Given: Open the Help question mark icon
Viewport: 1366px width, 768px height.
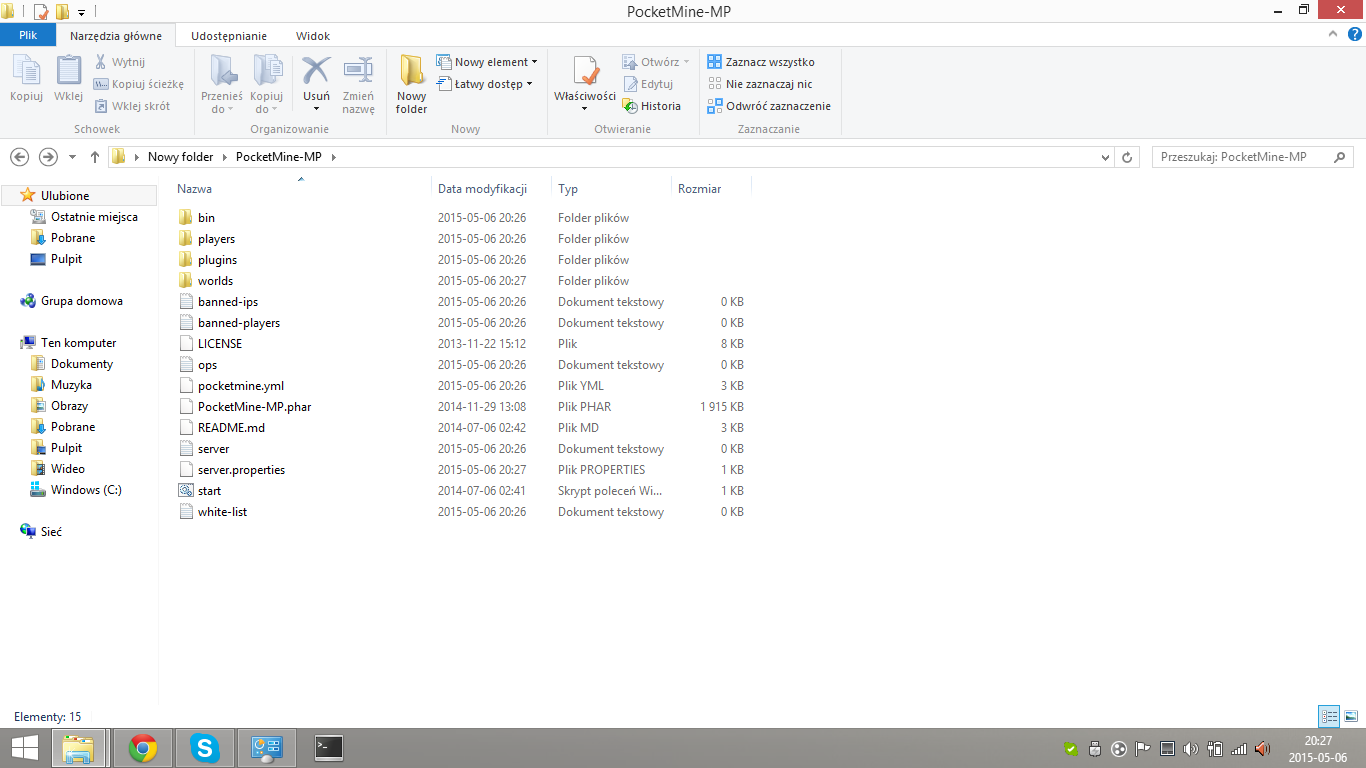Looking at the screenshot, I should pos(1354,34).
